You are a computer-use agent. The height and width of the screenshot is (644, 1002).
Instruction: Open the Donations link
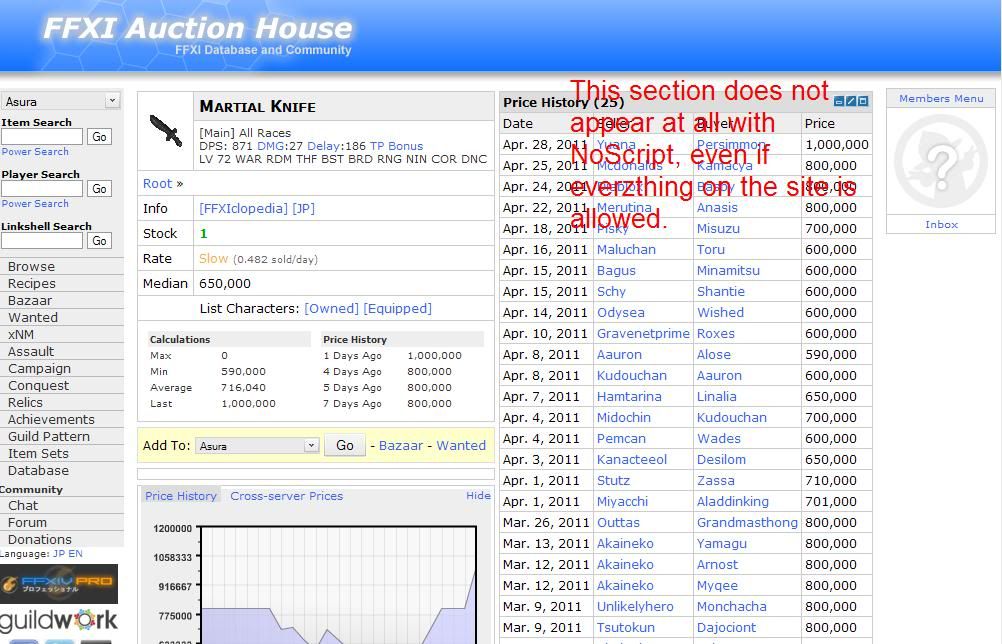pos(40,540)
